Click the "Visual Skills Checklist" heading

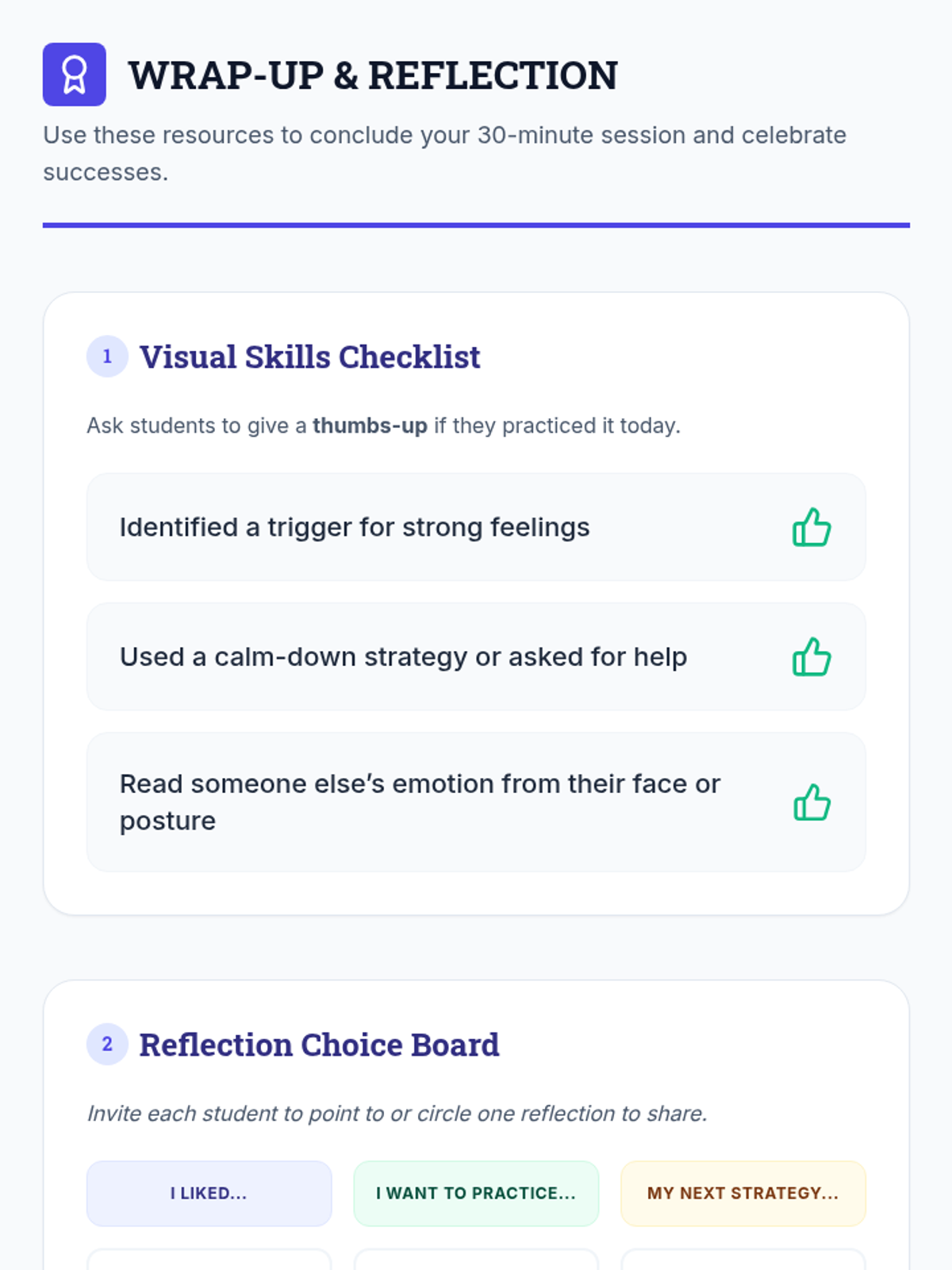310,357
